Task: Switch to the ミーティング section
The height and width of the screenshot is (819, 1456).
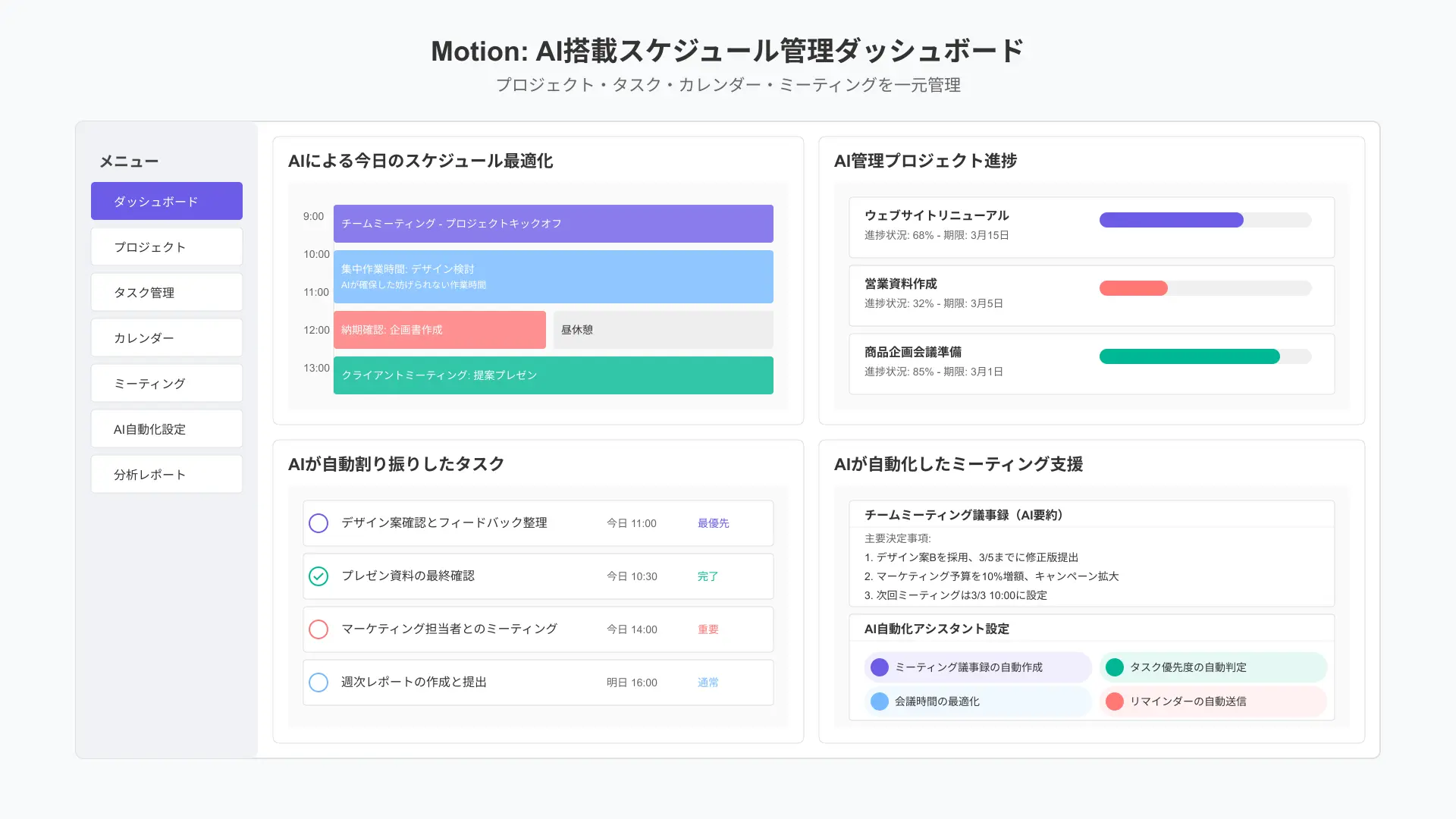Action: (x=167, y=383)
